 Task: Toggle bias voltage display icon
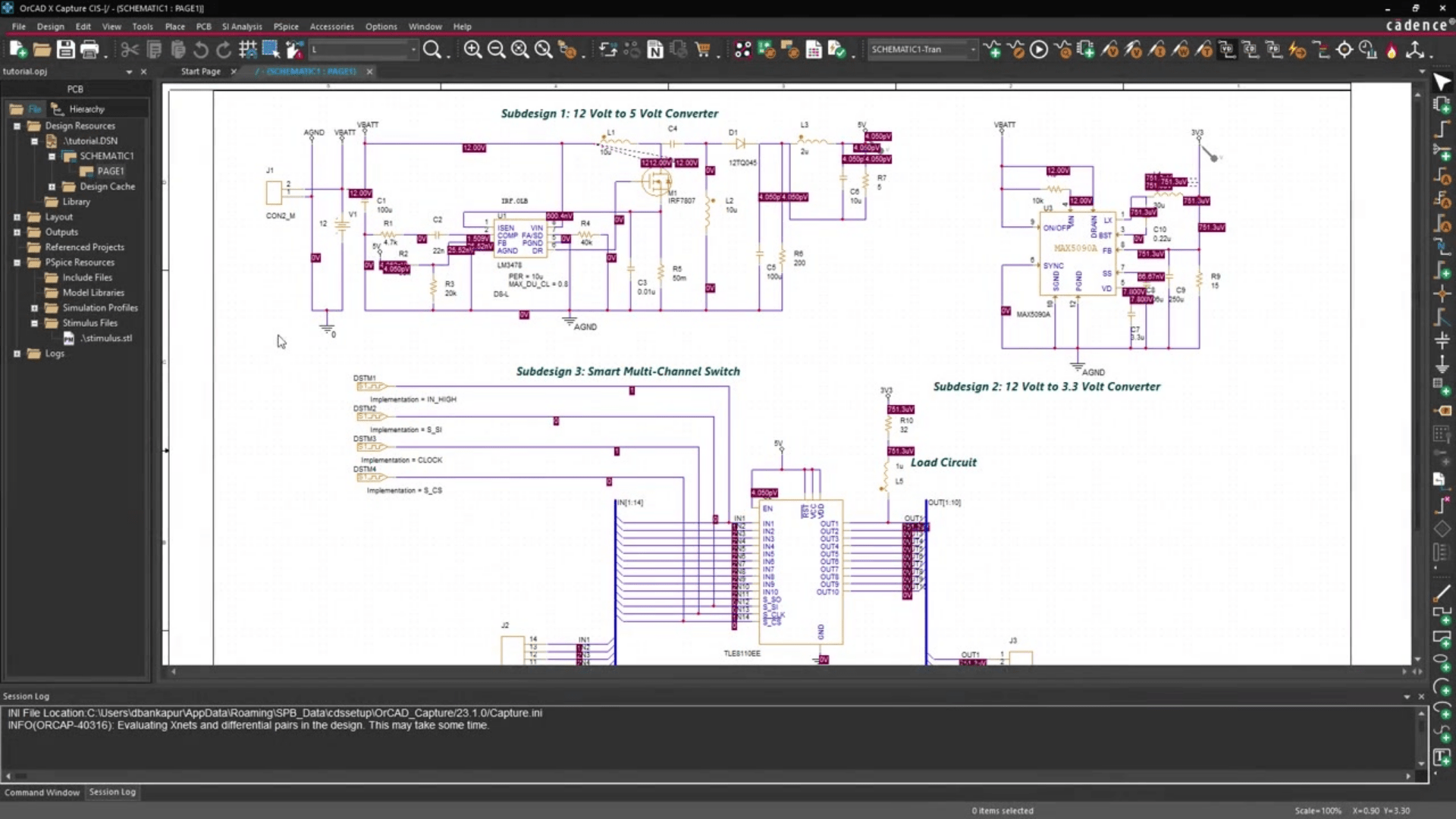(x=1227, y=50)
